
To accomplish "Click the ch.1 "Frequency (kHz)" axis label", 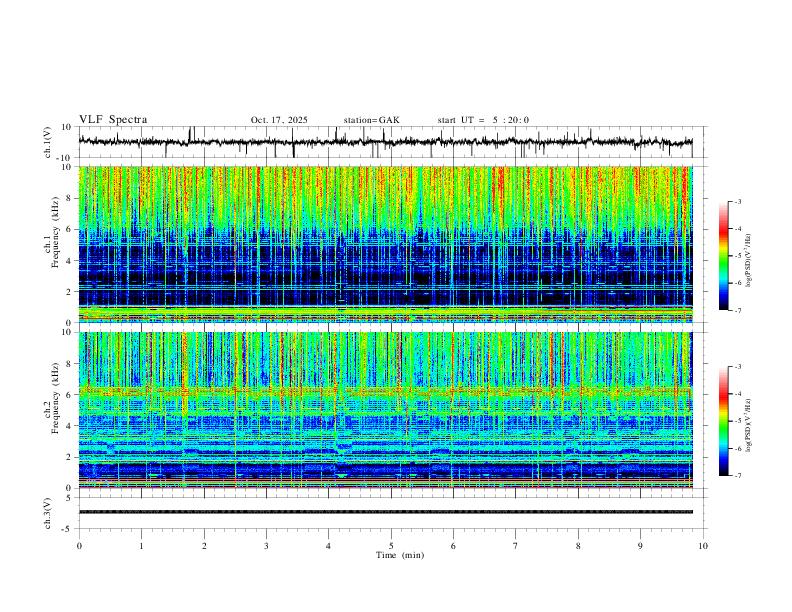I will (x=55, y=233).
